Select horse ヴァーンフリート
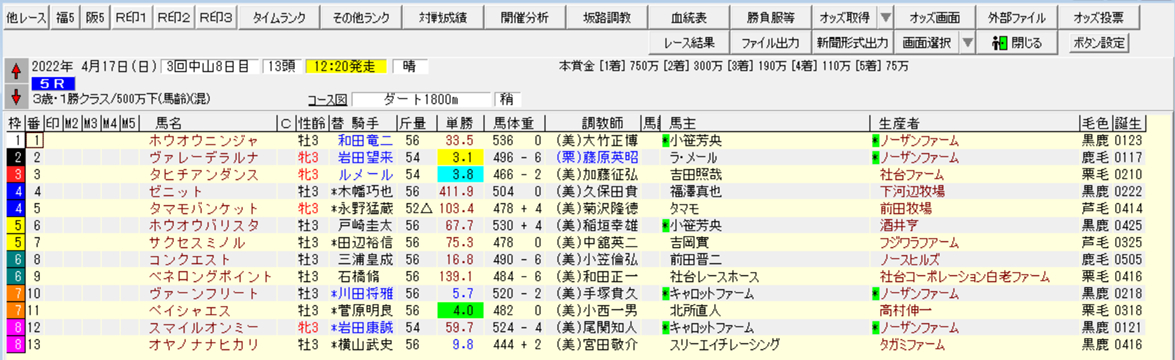 (203, 293)
